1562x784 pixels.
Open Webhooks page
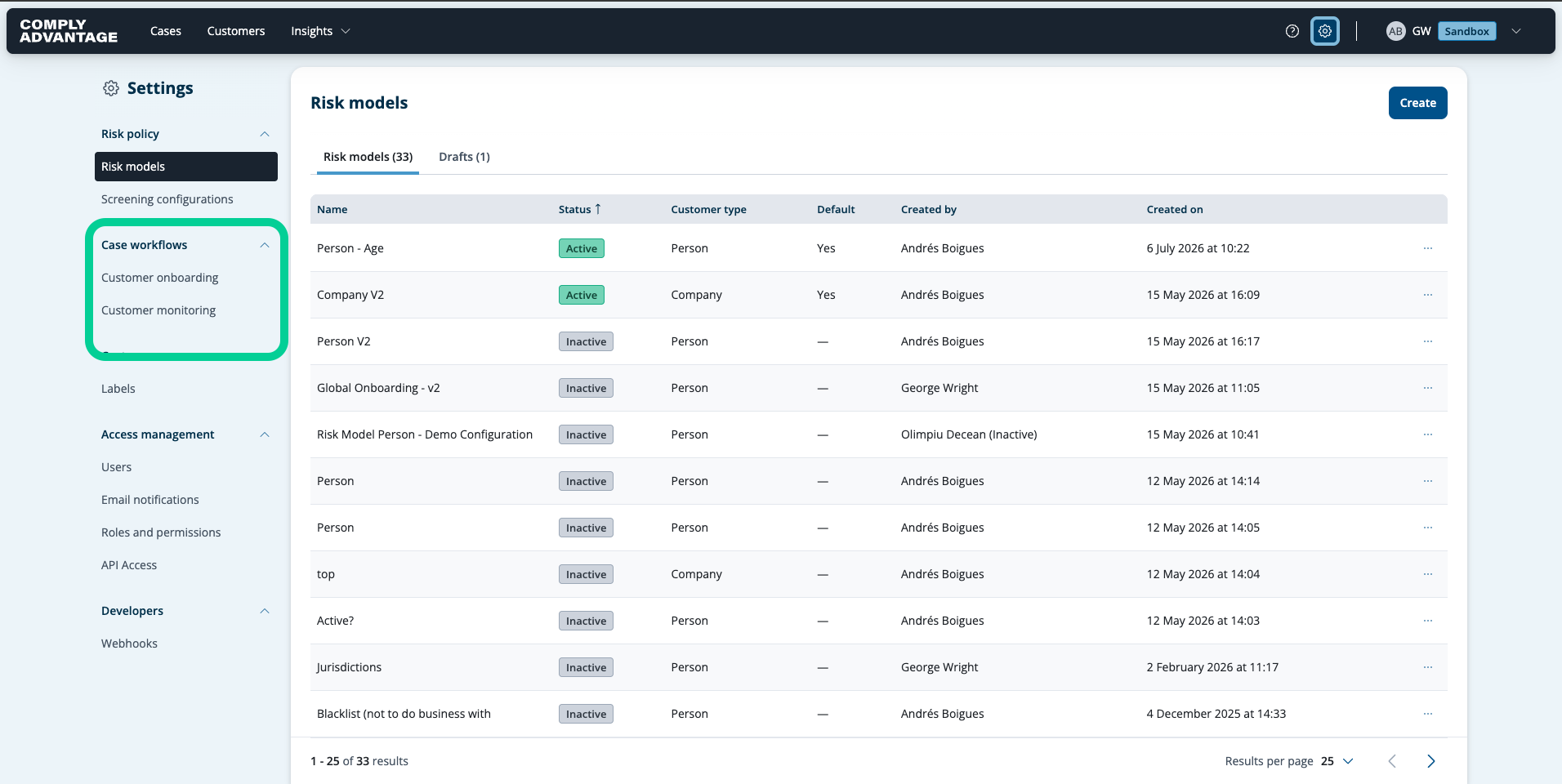coord(129,644)
